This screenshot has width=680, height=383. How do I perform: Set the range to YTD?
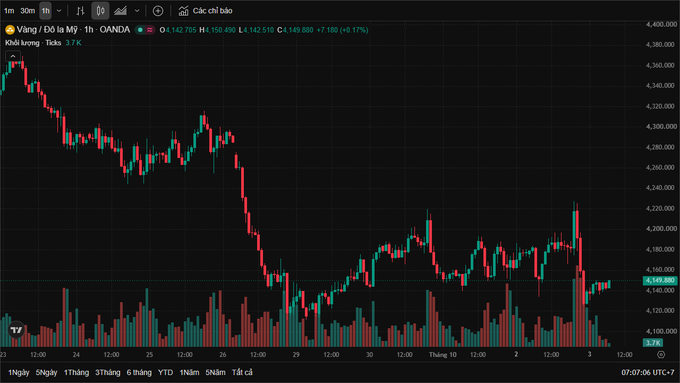coord(165,372)
